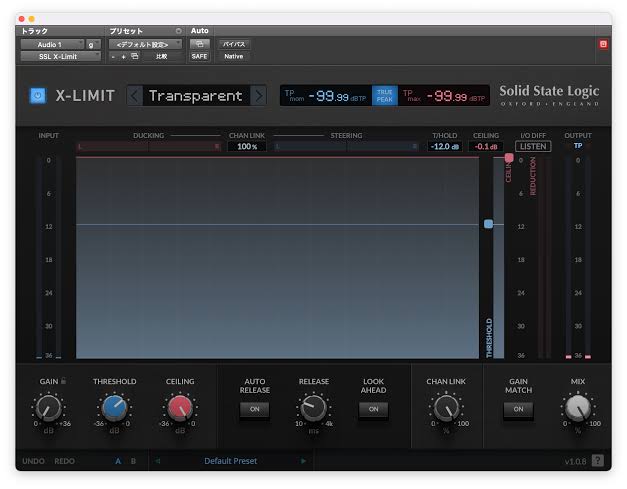Select previous preset minus button
Screen dimensions: 627x489
pyautogui.click(x=113, y=57)
